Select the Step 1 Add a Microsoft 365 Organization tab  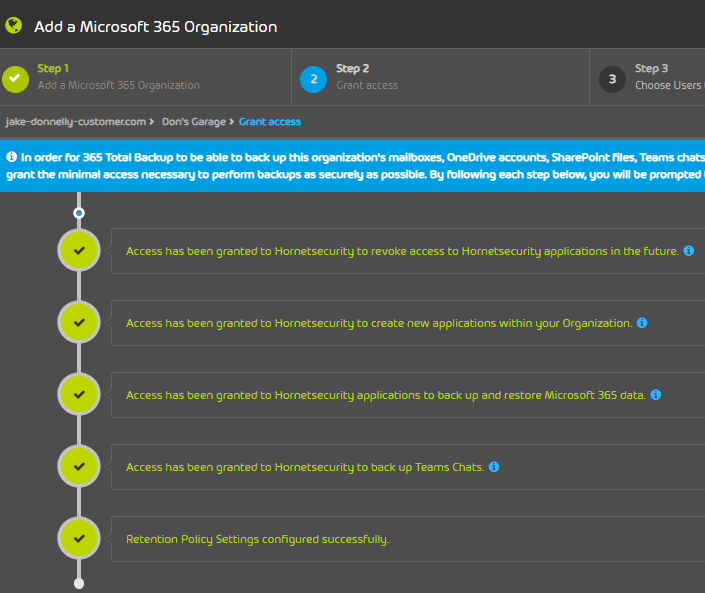tap(146, 77)
